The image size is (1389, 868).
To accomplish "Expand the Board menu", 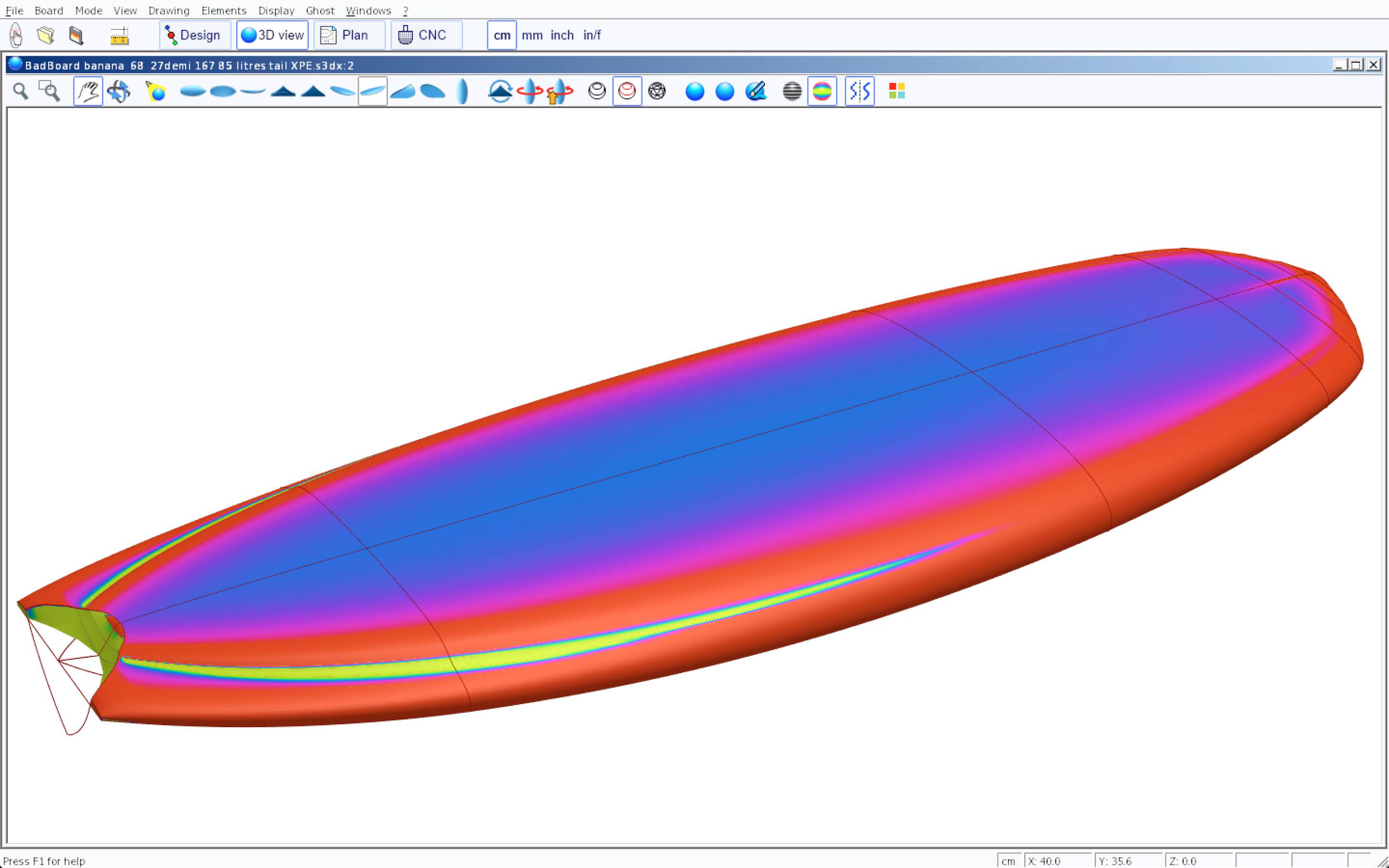I will 49,11.
